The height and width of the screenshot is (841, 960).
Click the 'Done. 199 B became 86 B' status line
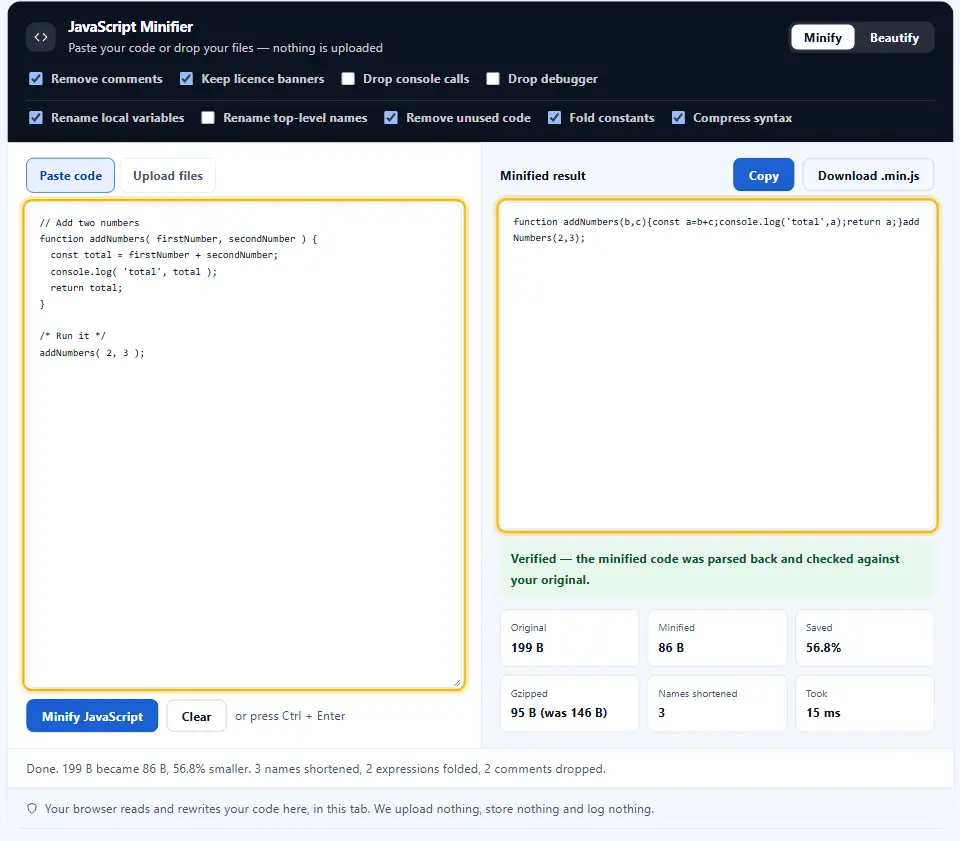pyautogui.click(x=316, y=769)
